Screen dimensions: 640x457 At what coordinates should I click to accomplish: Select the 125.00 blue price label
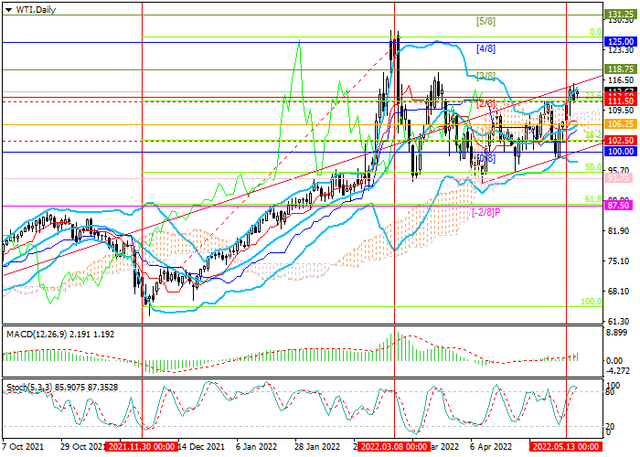tap(621, 42)
